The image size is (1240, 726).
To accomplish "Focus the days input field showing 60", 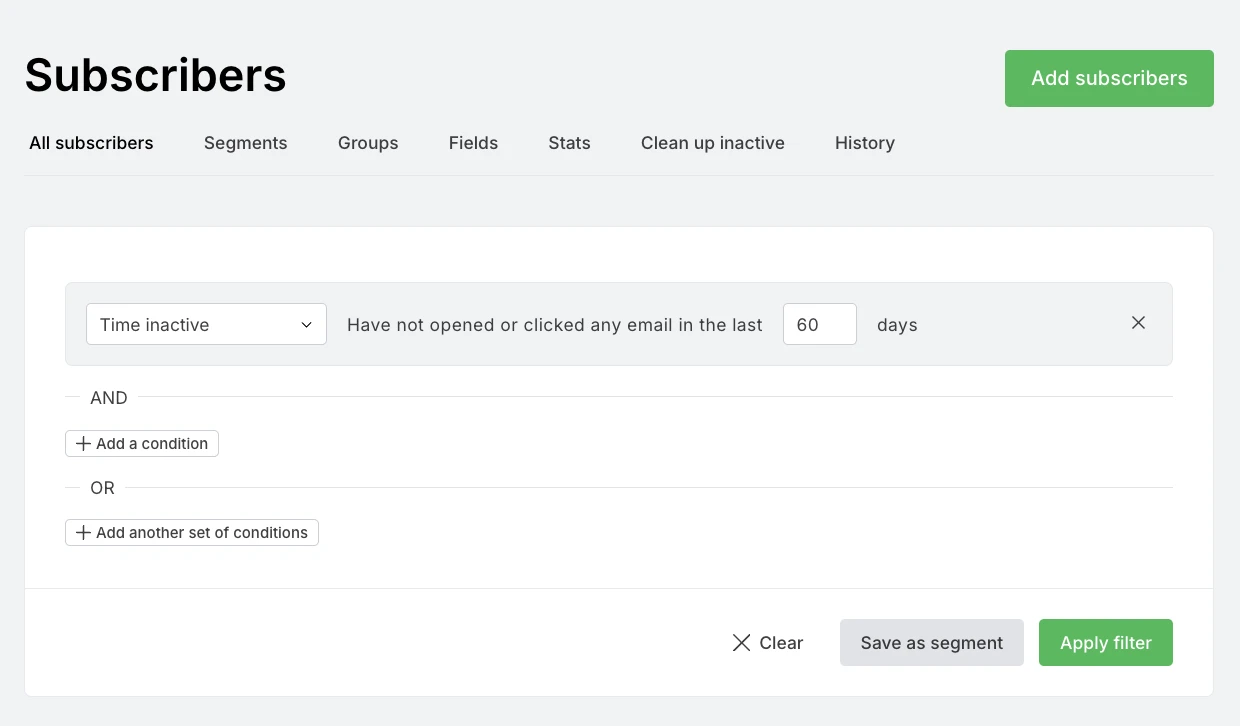I will (819, 324).
